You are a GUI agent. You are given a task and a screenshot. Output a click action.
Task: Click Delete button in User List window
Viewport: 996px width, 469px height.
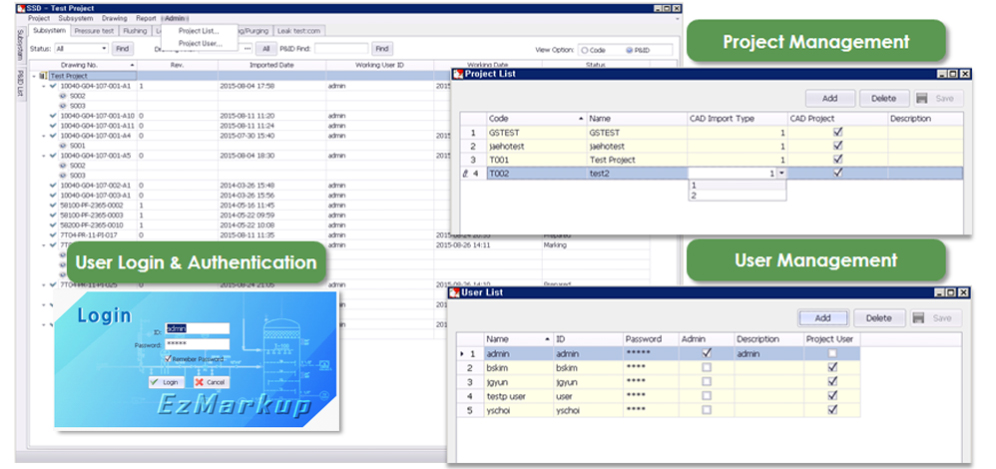[x=878, y=318]
